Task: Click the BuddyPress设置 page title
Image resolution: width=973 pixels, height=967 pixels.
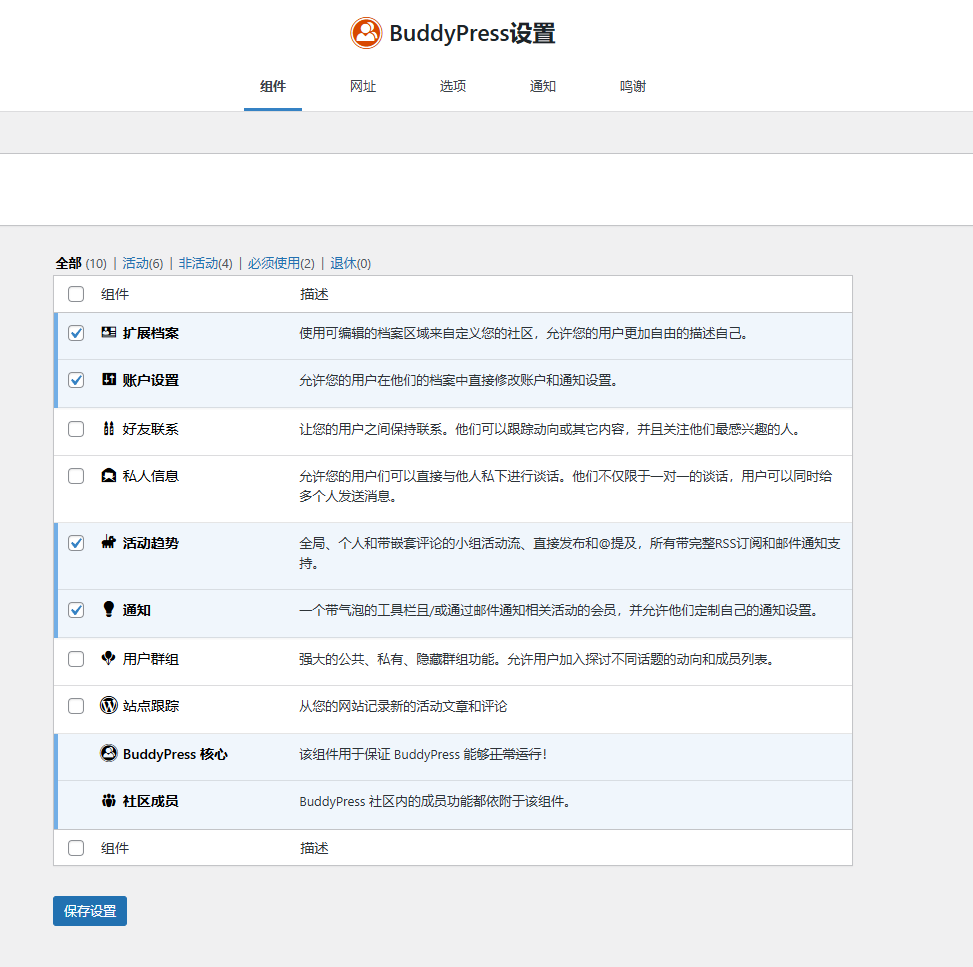Action: 472,33
